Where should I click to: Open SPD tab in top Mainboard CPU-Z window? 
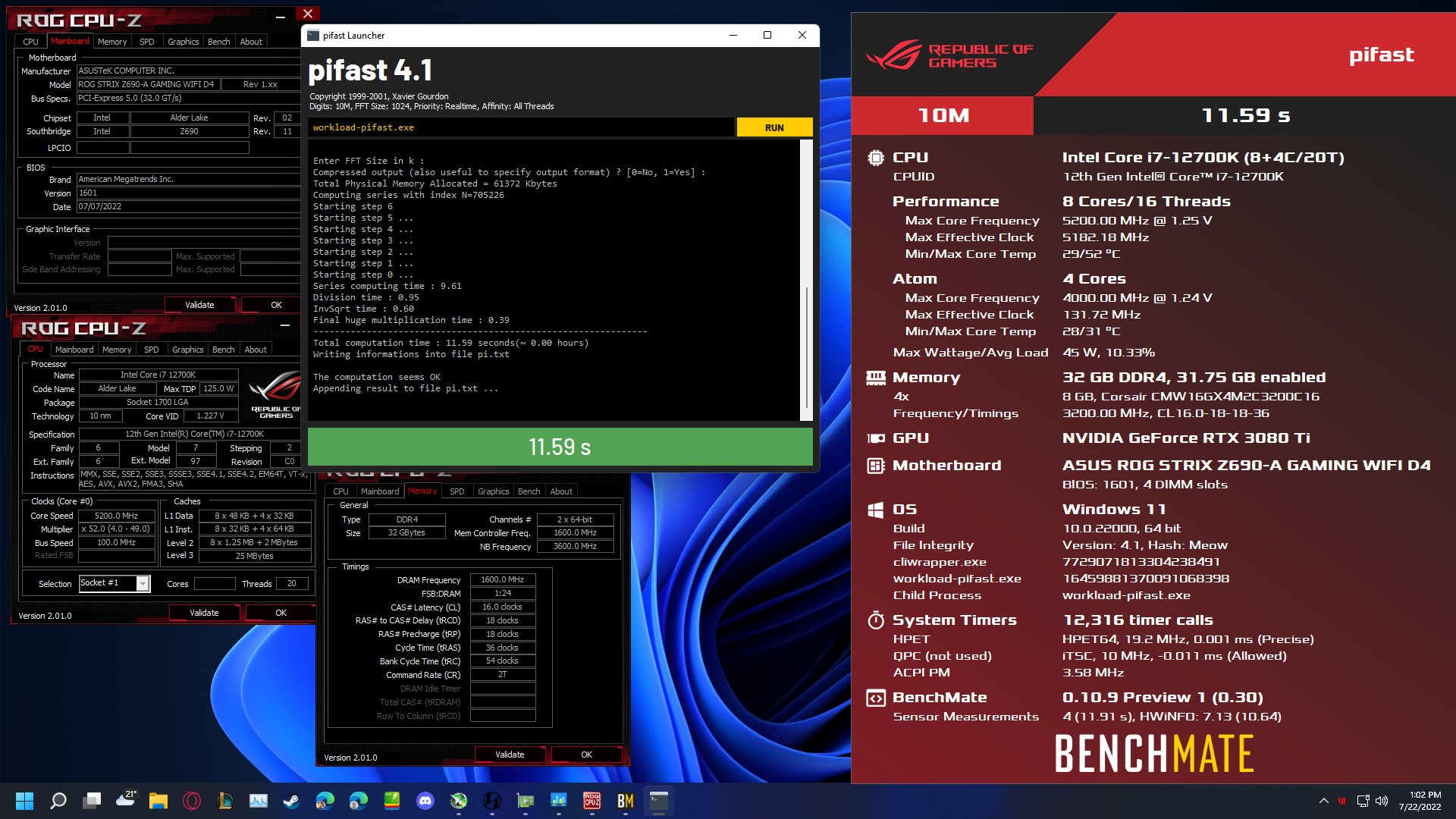pos(147,42)
